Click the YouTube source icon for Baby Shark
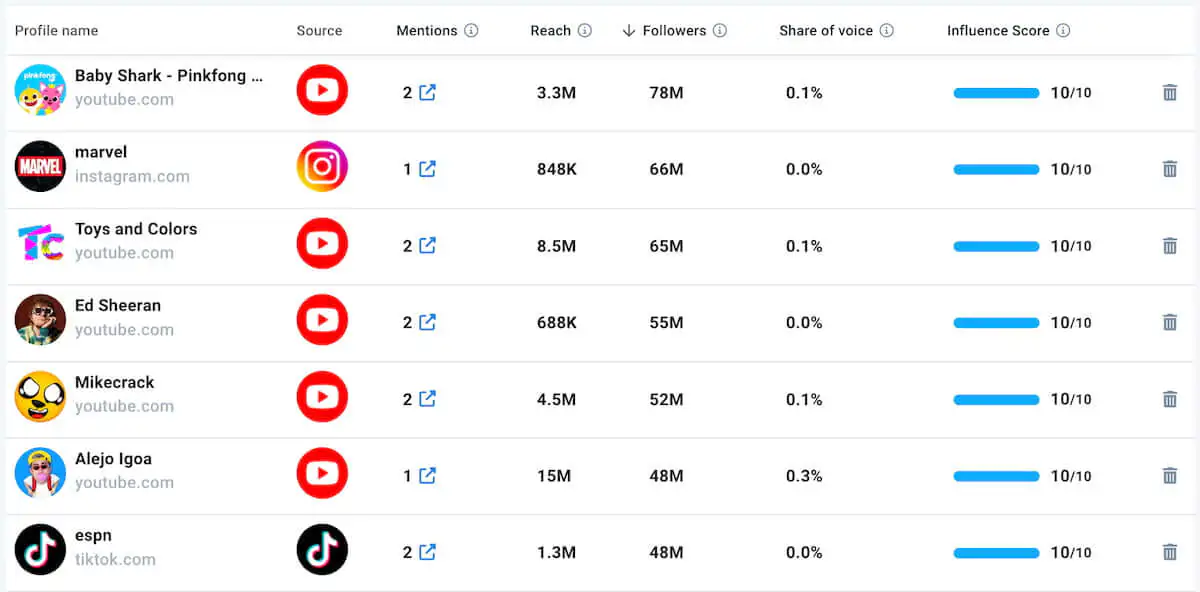 (x=322, y=90)
